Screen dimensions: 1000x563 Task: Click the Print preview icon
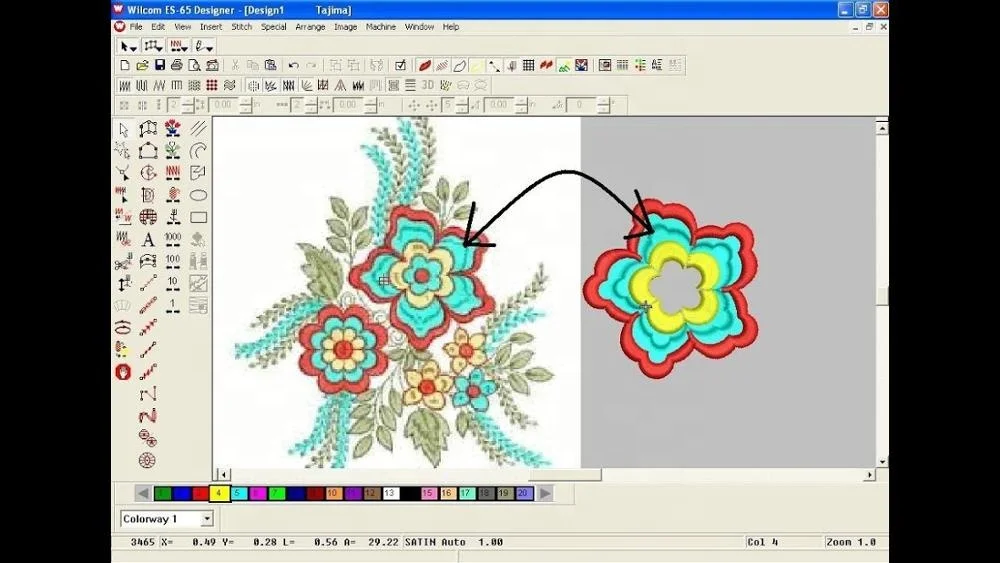(194, 65)
